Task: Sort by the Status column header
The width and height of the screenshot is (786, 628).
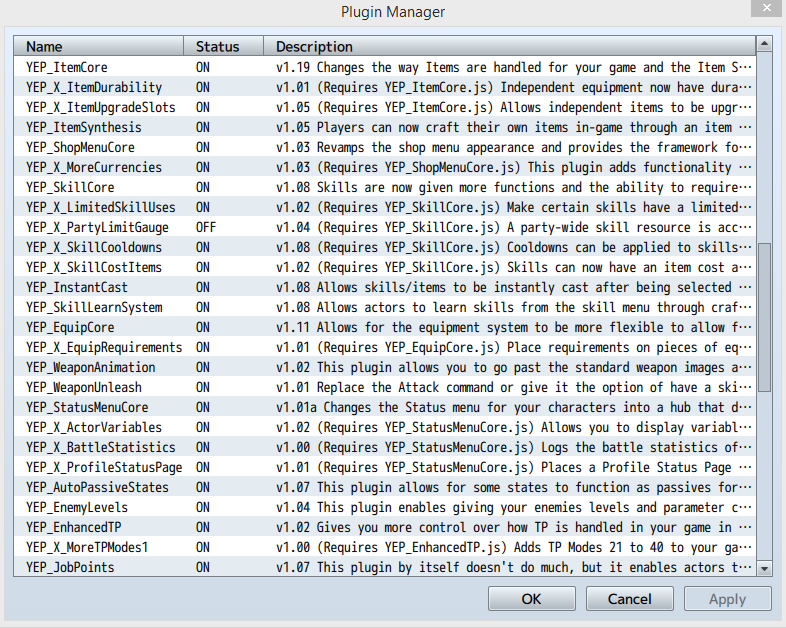Action: (224, 47)
